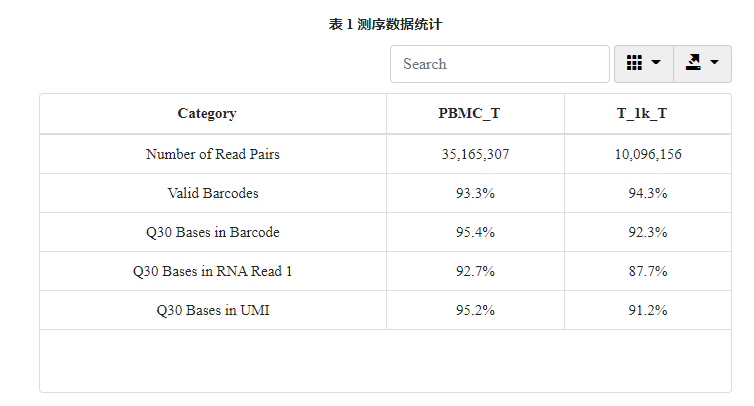The height and width of the screenshot is (406, 754).
Task: Click the 87.7% RNA Read 1 value
Action: 648,271
